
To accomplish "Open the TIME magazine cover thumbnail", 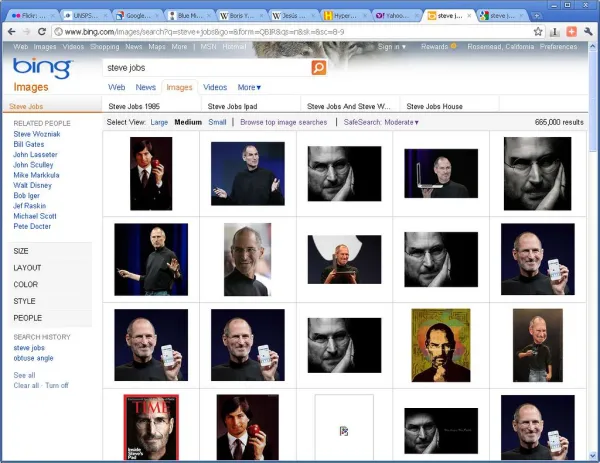I will (x=151, y=427).
